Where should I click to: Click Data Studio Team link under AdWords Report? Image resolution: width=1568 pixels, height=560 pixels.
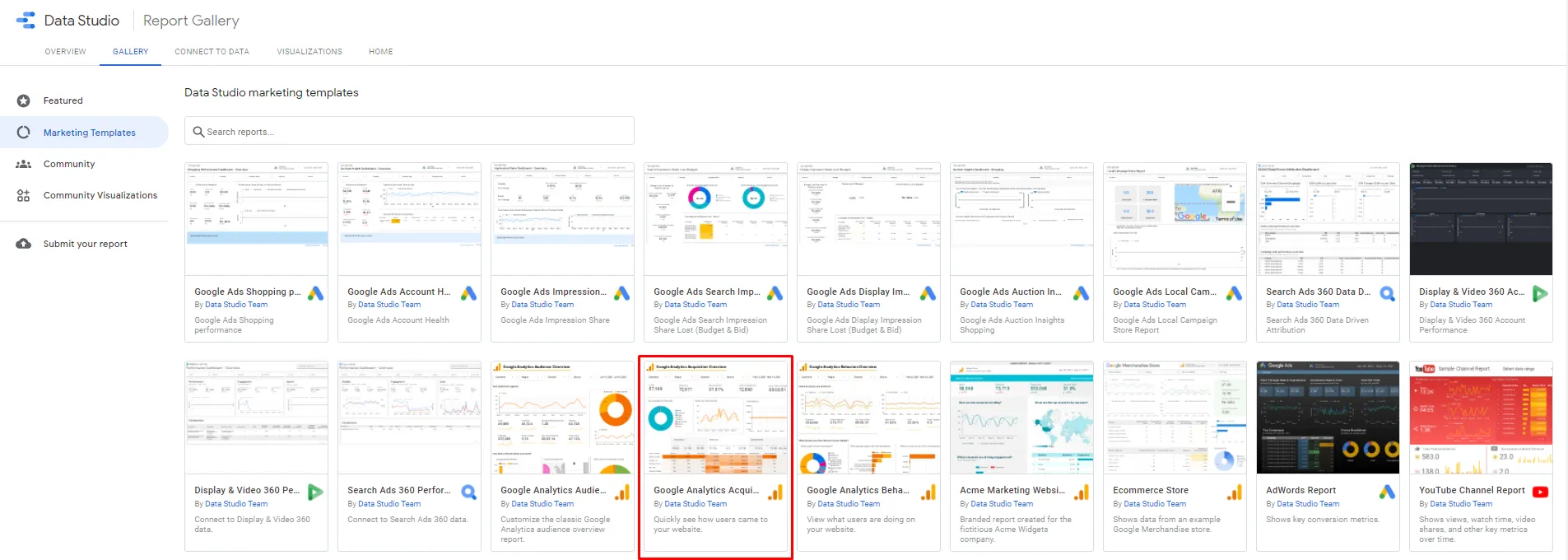(1308, 504)
